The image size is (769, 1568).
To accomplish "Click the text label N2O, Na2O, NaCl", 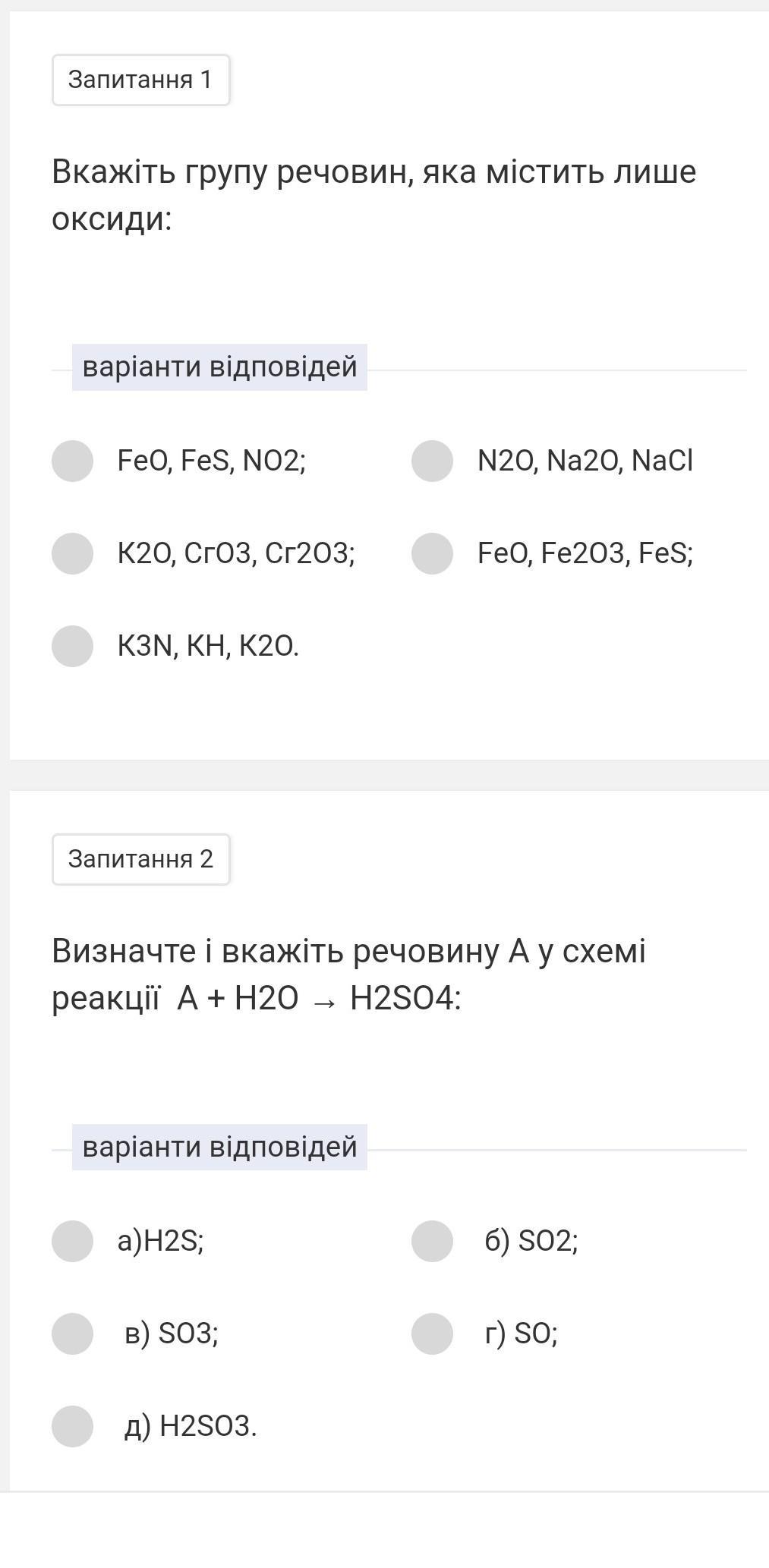I will click(x=585, y=461).
